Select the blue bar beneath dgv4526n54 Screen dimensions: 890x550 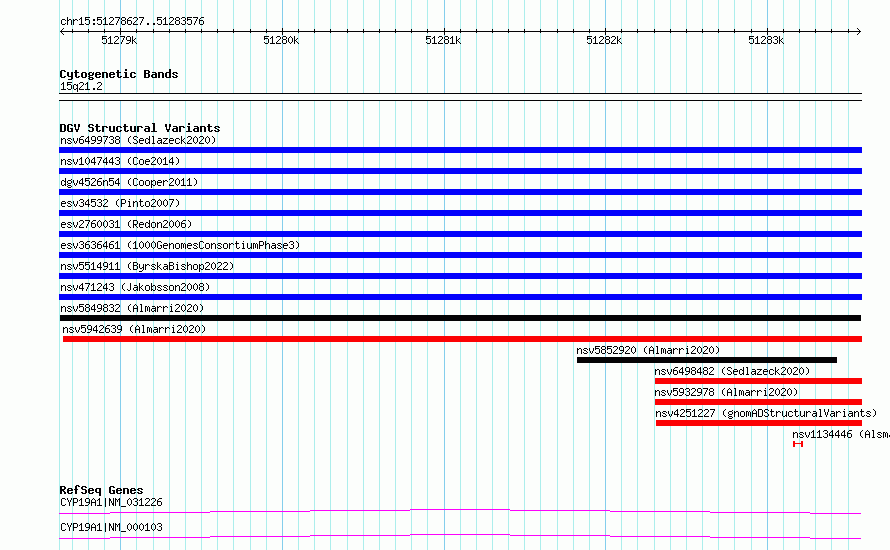tap(460, 192)
